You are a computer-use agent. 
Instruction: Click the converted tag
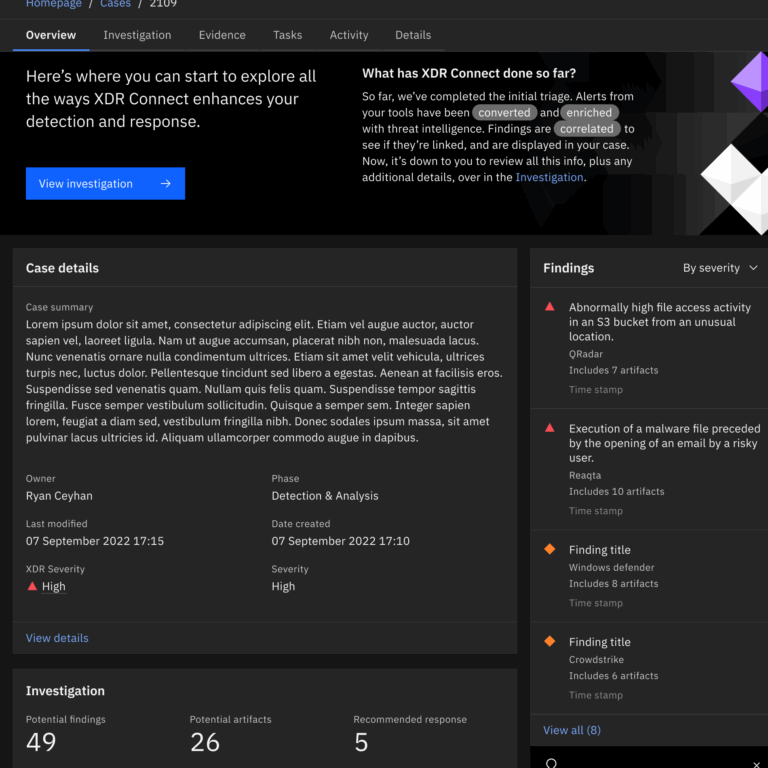coord(504,113)
